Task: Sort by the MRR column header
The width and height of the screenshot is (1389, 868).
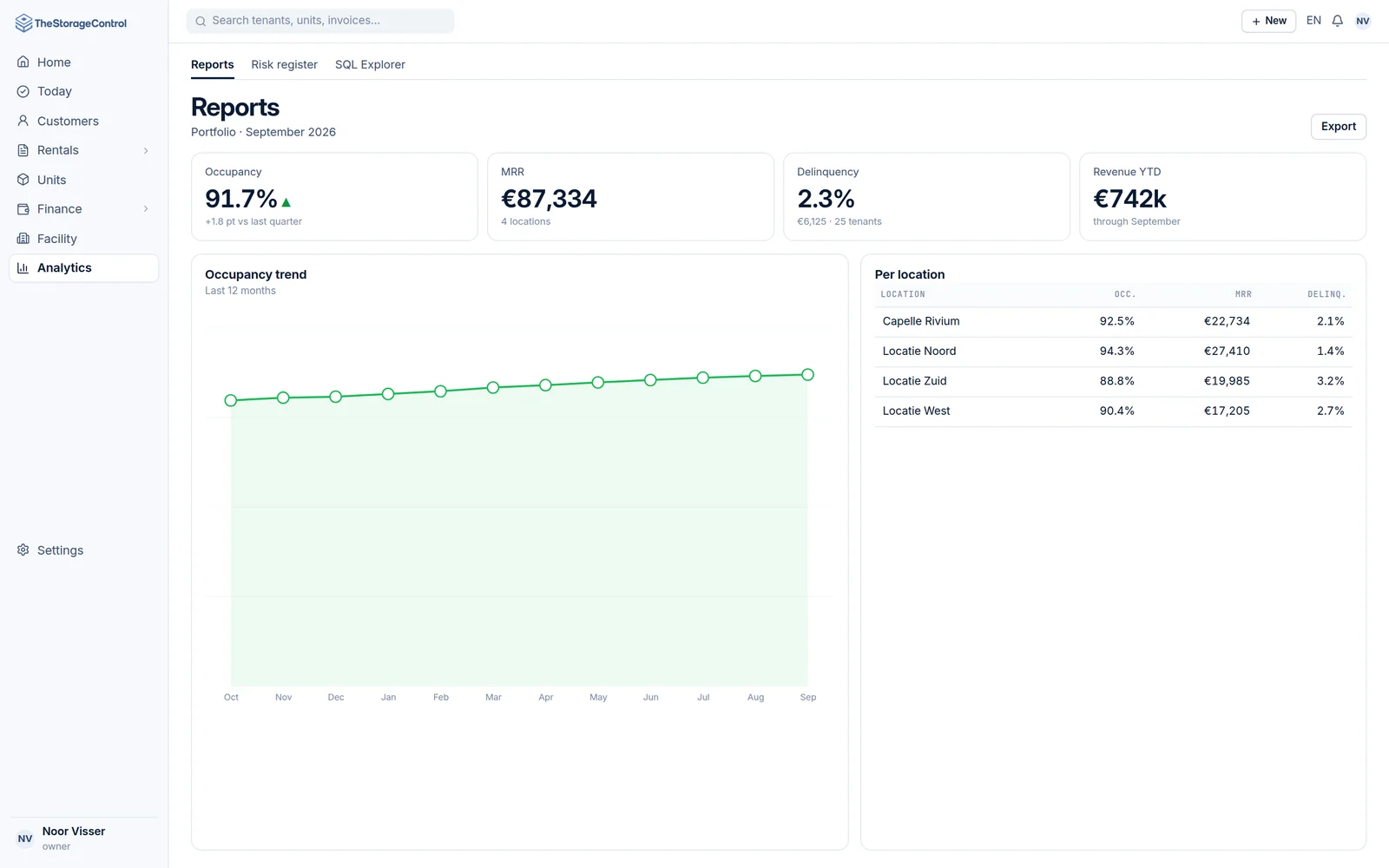Action: pyautogui.click(x=1243, y=294)
